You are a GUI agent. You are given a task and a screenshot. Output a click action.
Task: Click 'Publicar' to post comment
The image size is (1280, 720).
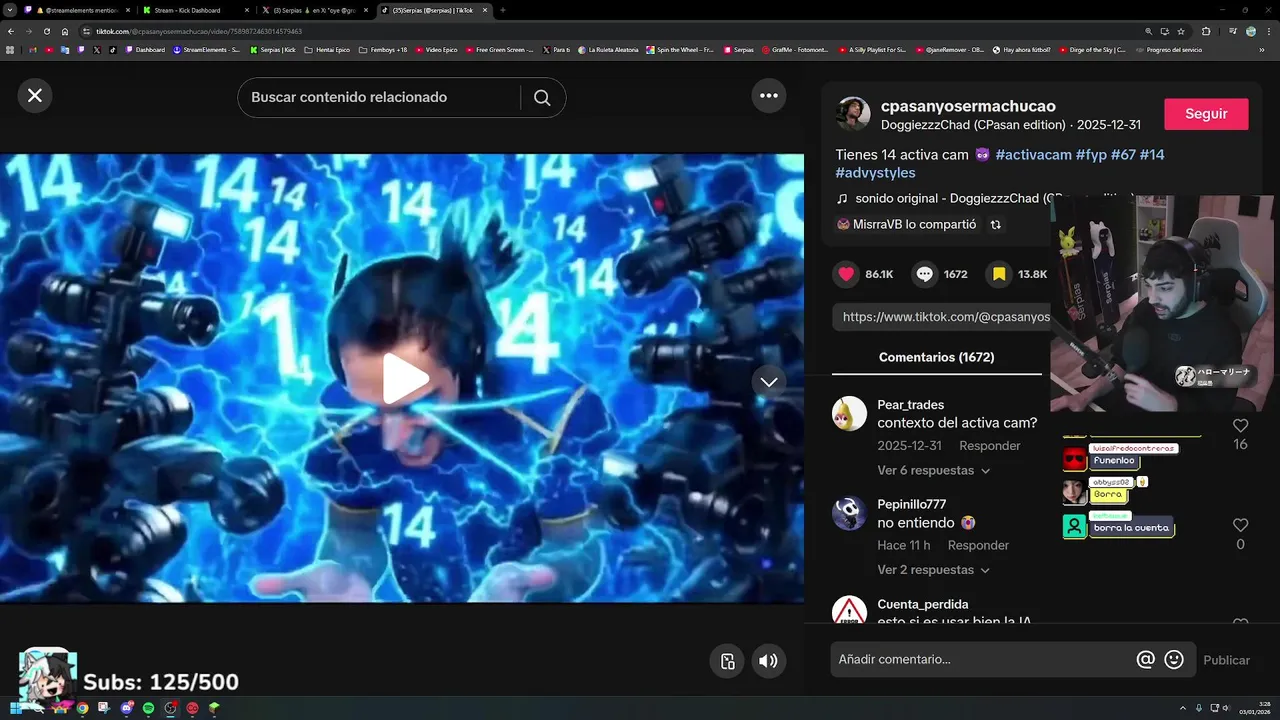[x=1226, y=660]
